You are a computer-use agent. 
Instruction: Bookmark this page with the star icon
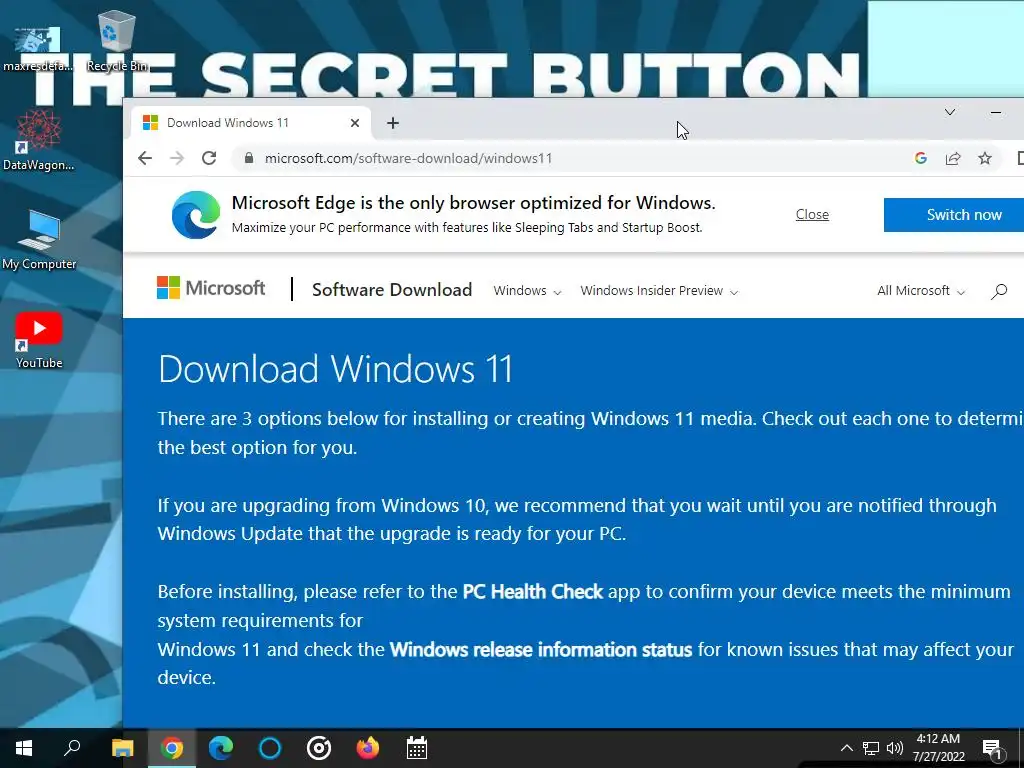click(985, 158)
